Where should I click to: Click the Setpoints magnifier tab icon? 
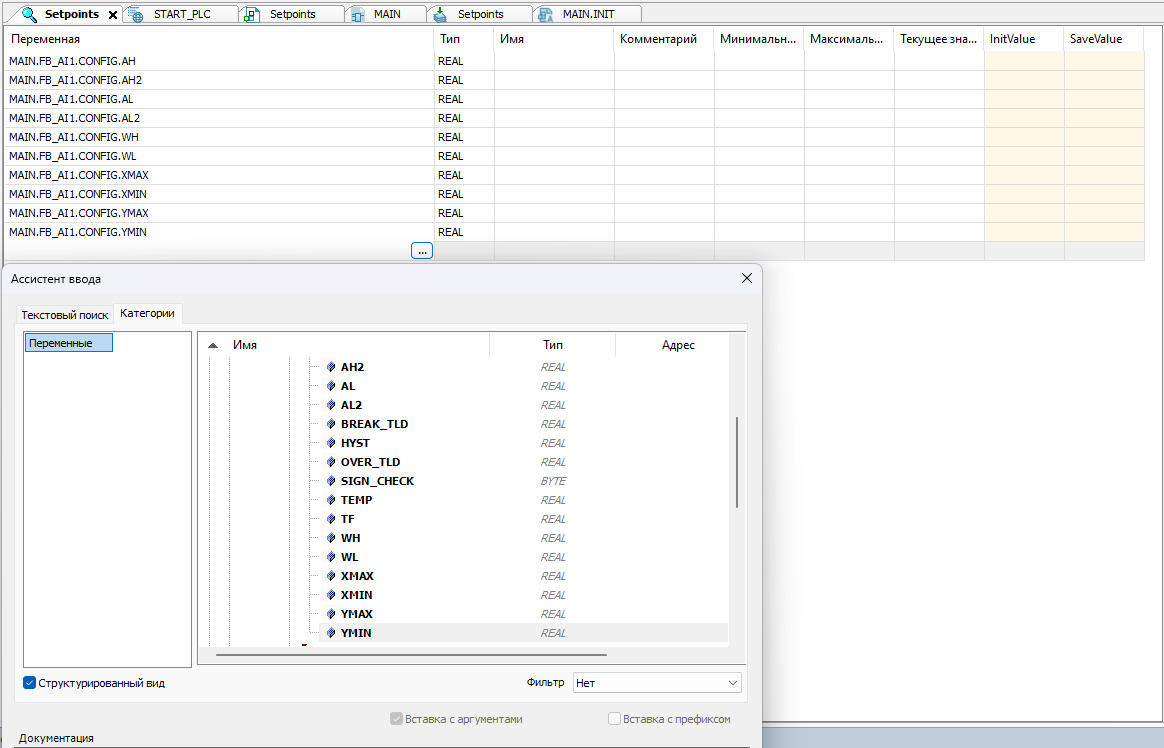tap(28, 15)
